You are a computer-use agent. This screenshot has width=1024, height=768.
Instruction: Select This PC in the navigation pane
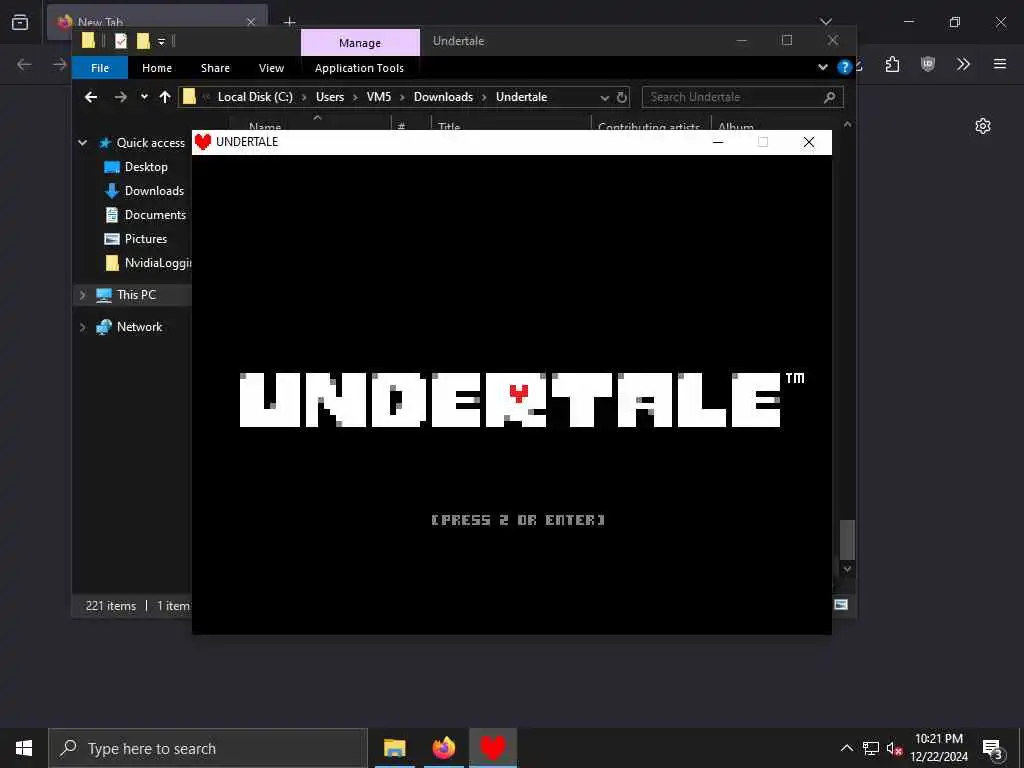pos(136,295)
